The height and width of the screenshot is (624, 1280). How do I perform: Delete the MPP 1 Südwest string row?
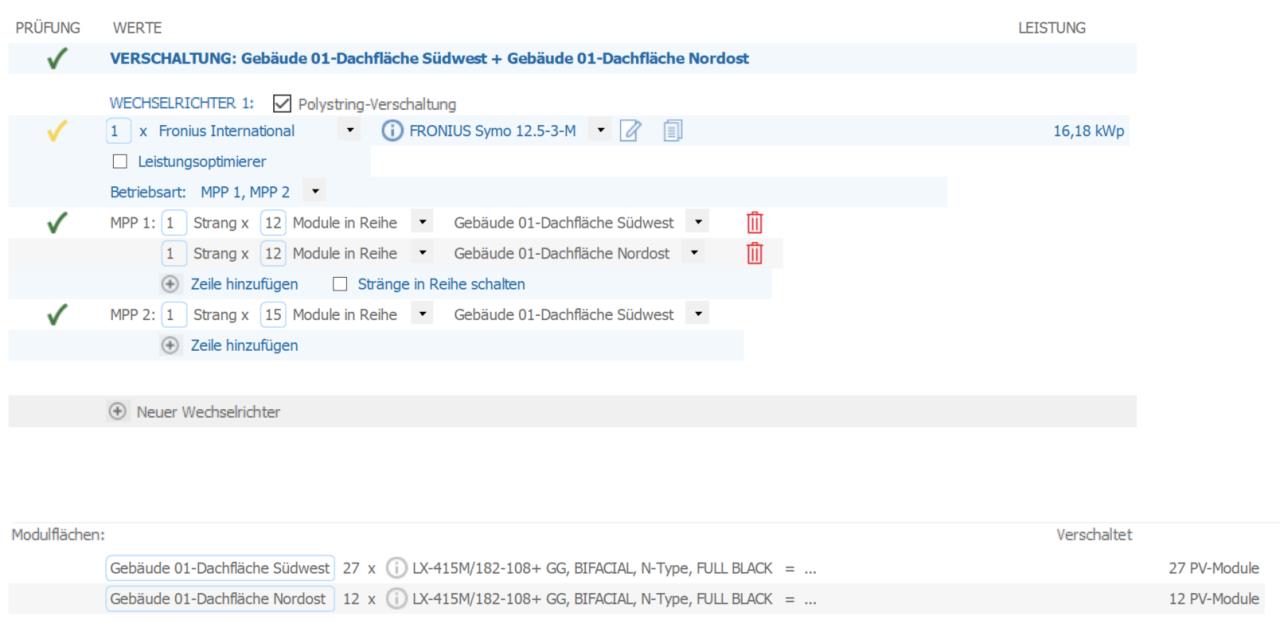[756, 223]
